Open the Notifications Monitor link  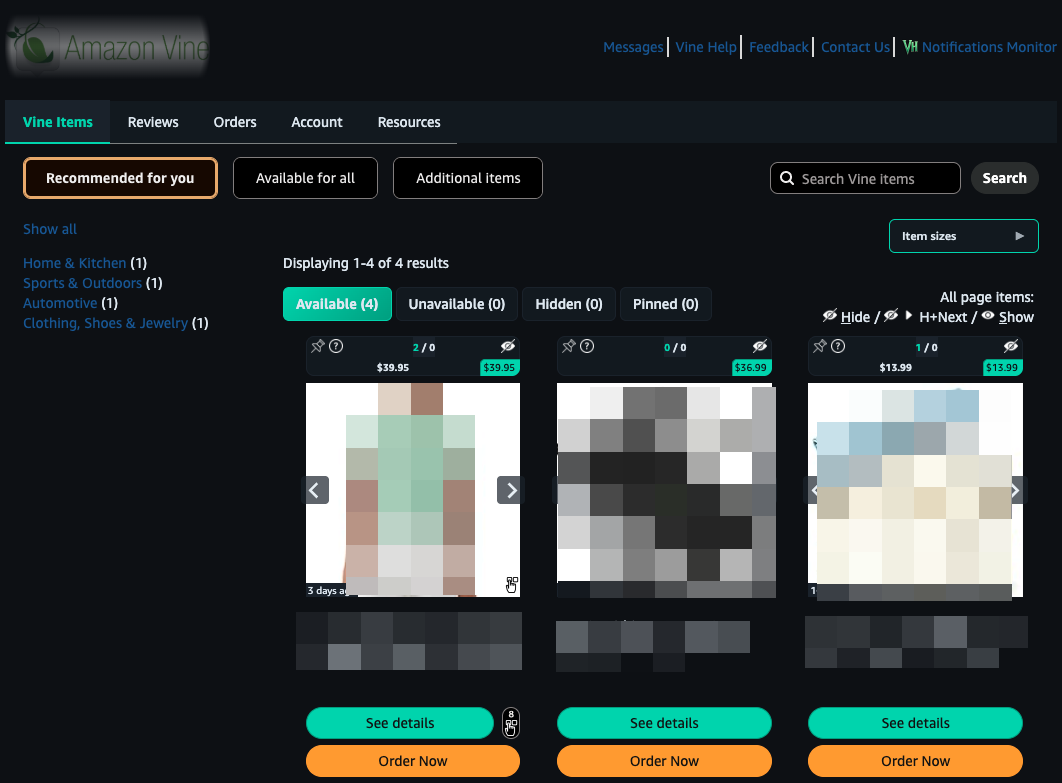(x=979, y=47)
